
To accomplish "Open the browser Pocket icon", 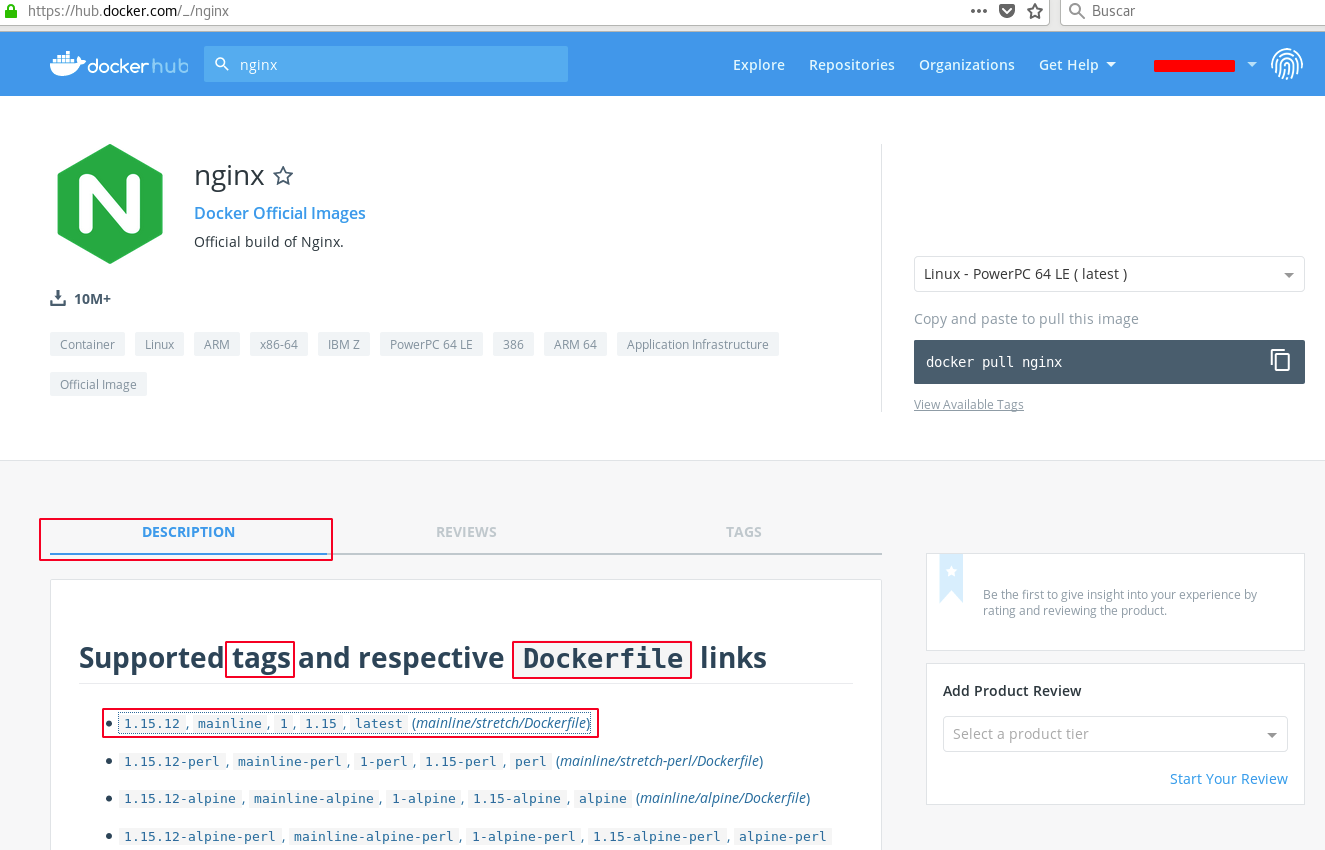I will [x=1007, y=11].
